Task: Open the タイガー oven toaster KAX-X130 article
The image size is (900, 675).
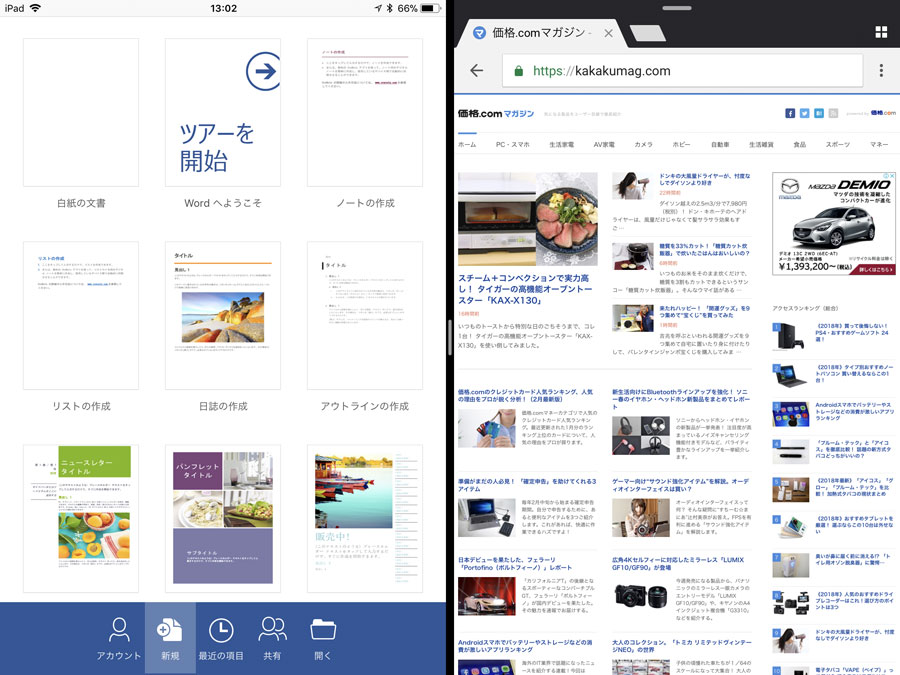Action: coord(525,289)
